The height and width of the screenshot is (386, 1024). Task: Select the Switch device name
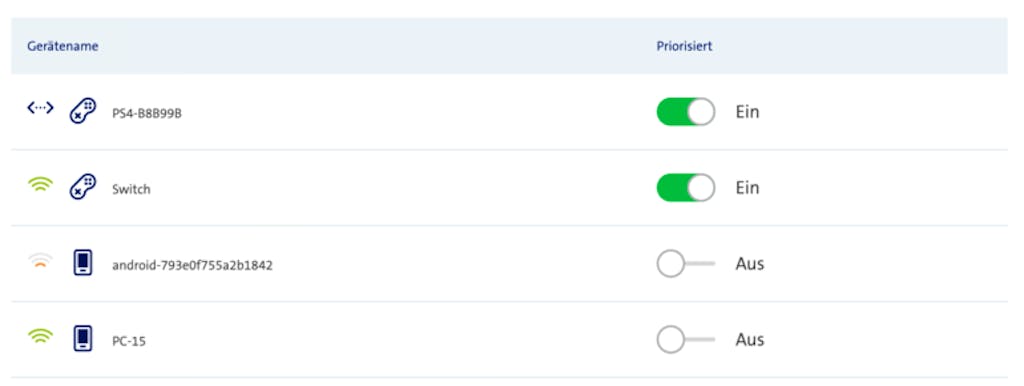pyautogui.click(x=131, y=189)
